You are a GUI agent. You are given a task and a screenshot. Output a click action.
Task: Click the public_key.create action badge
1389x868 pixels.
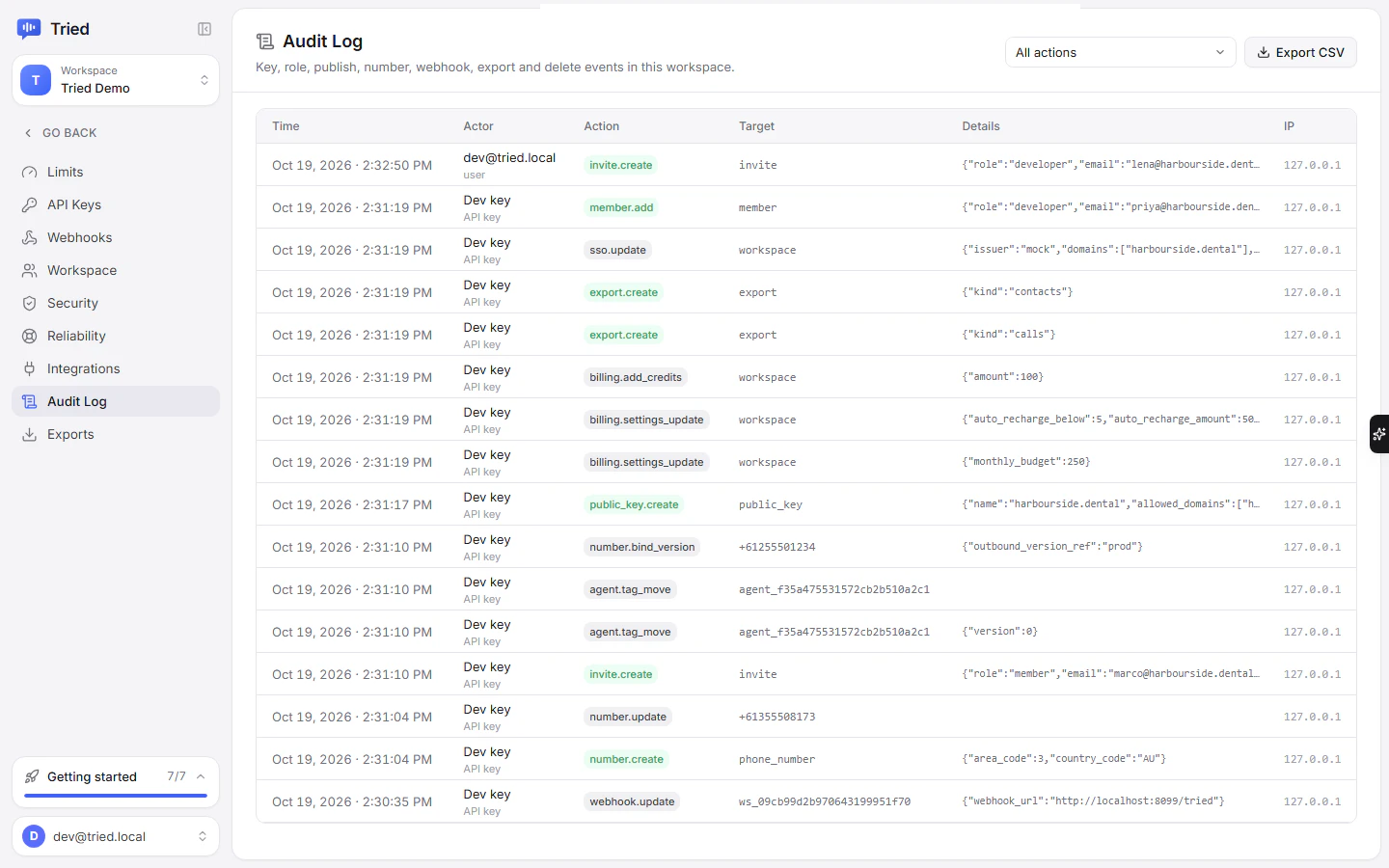(x=634, y=504)
